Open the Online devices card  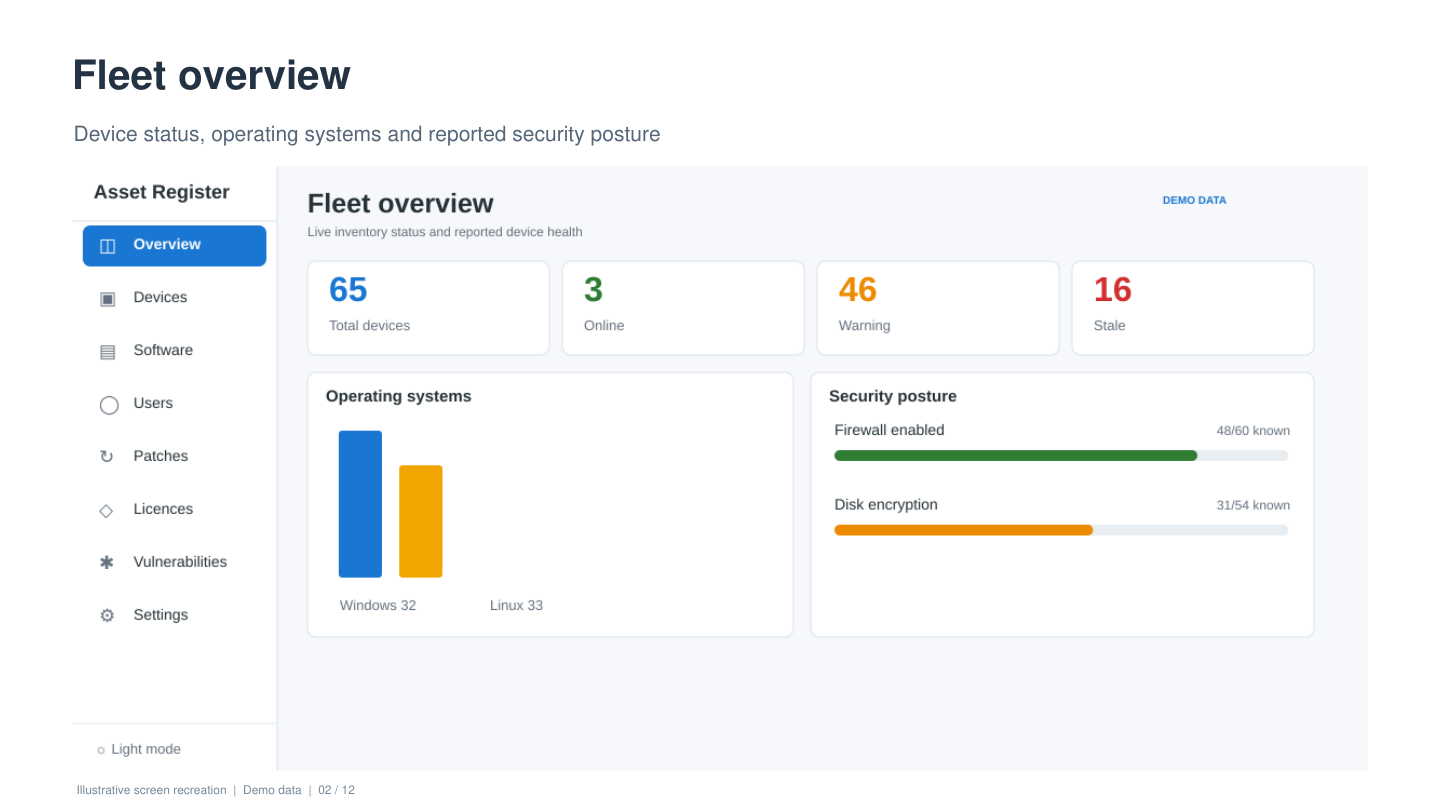click(x=683, y=308)
